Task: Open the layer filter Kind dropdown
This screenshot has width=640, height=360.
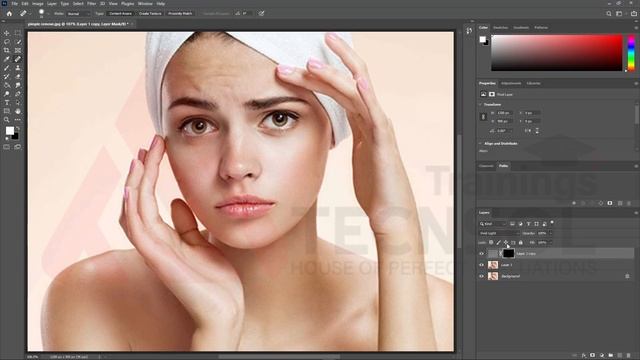Action: pyautogui.click(x=493, y=224)
